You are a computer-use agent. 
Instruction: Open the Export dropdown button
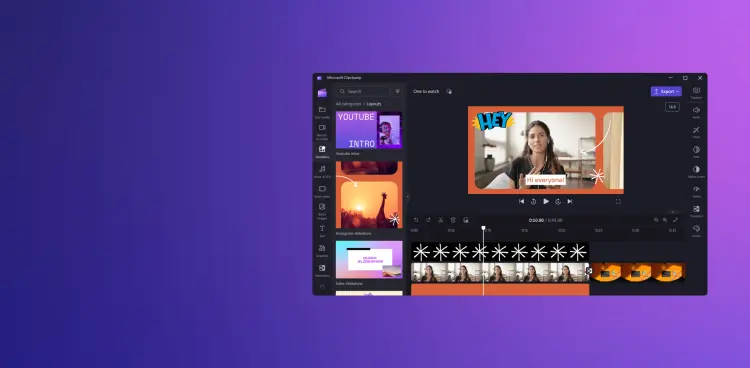click(666, 91)
